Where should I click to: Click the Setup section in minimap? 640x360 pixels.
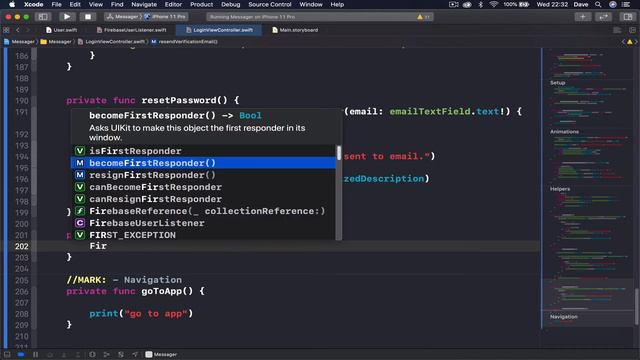click(558, 83)
